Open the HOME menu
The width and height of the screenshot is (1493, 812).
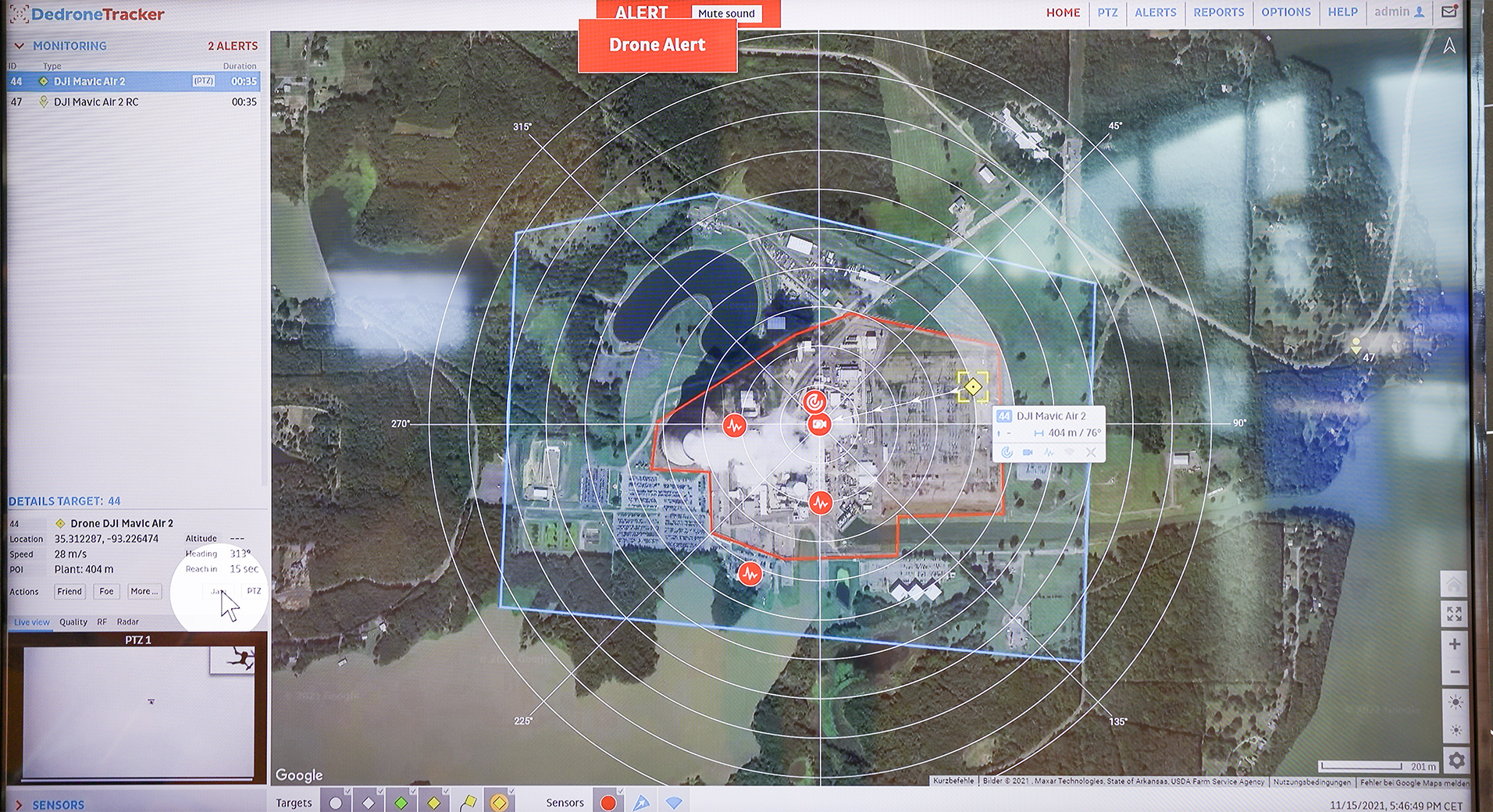[x=1063, y=12]
